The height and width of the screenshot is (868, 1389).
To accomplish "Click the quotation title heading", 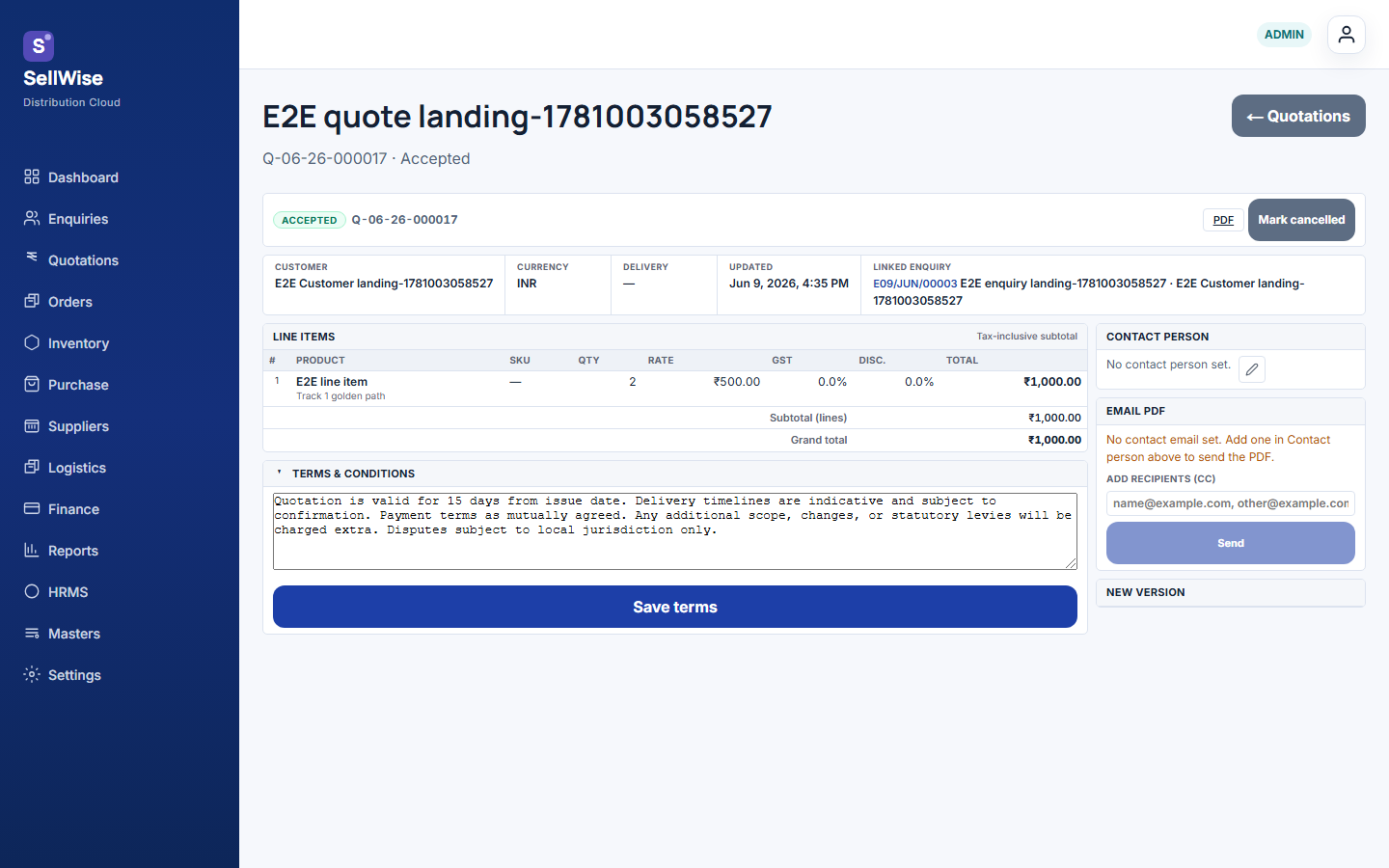I will (x=517, y=117).
